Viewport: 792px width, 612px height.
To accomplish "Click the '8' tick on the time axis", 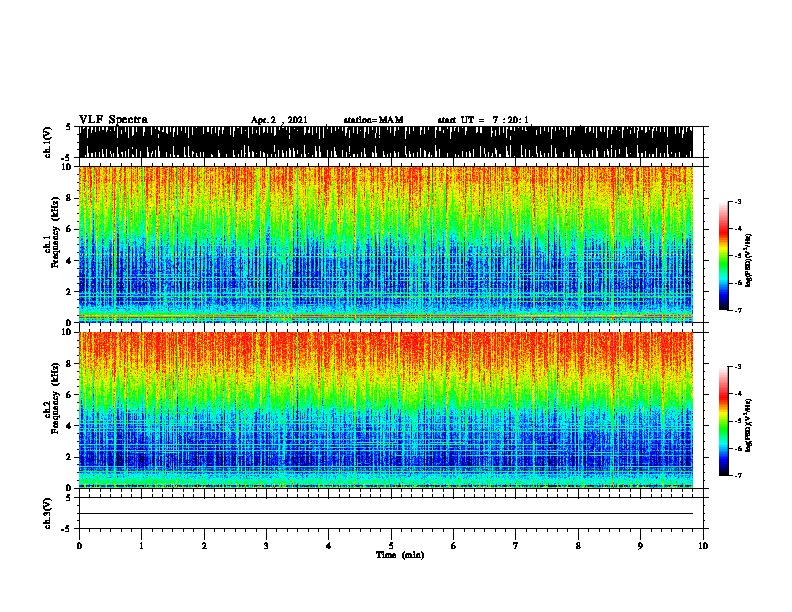I will click(578, 546).
